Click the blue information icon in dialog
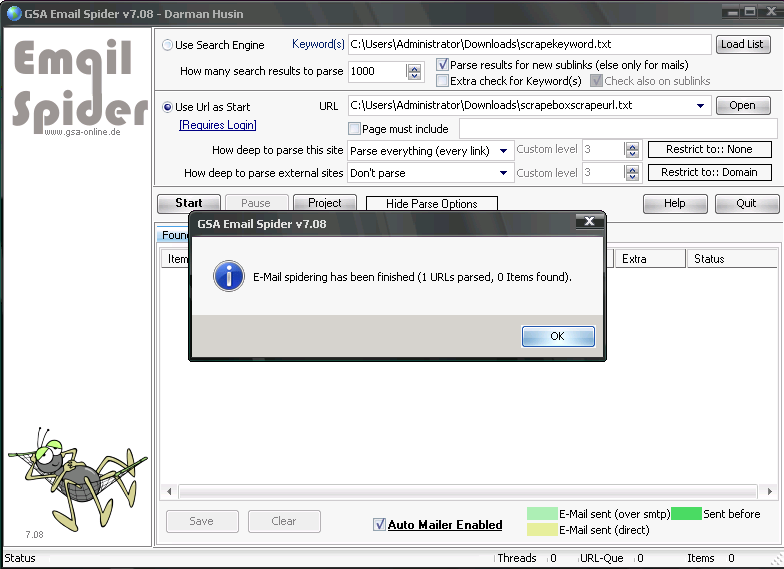This screenshot has height=569, width=784. click(228, 276)
